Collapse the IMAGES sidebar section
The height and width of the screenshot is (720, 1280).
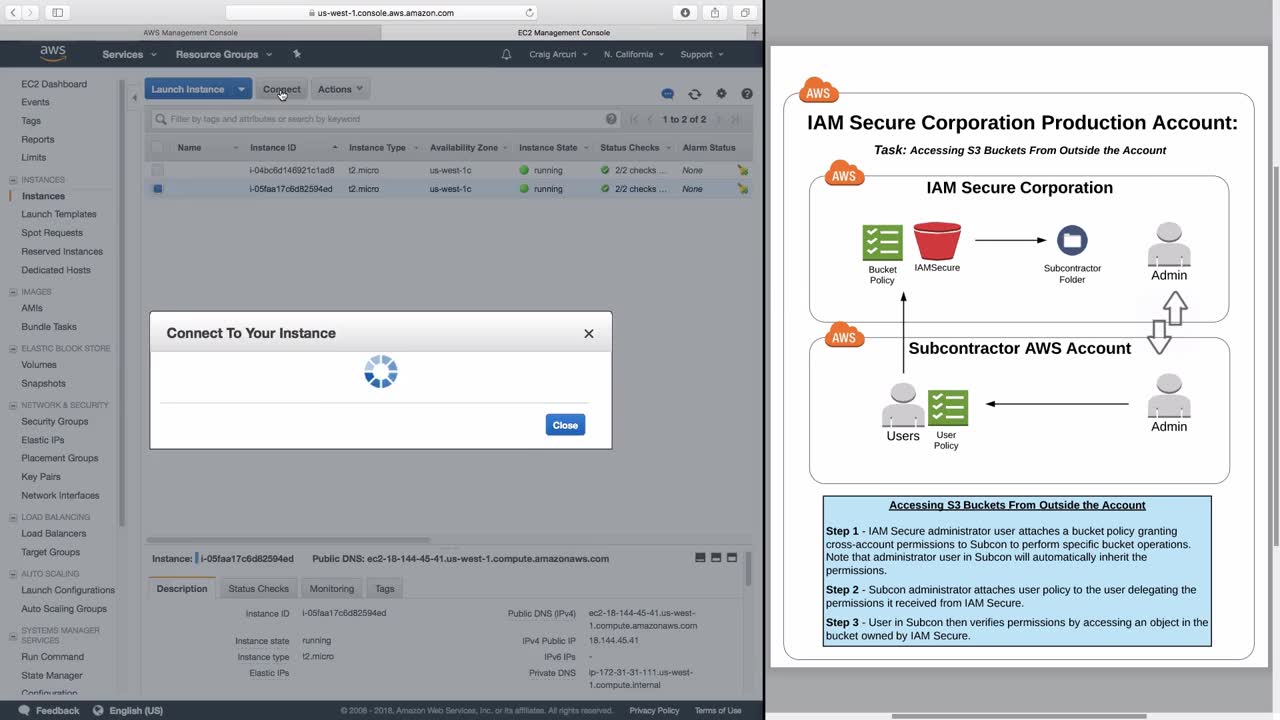pyautogui.click(x=14, y=292)
